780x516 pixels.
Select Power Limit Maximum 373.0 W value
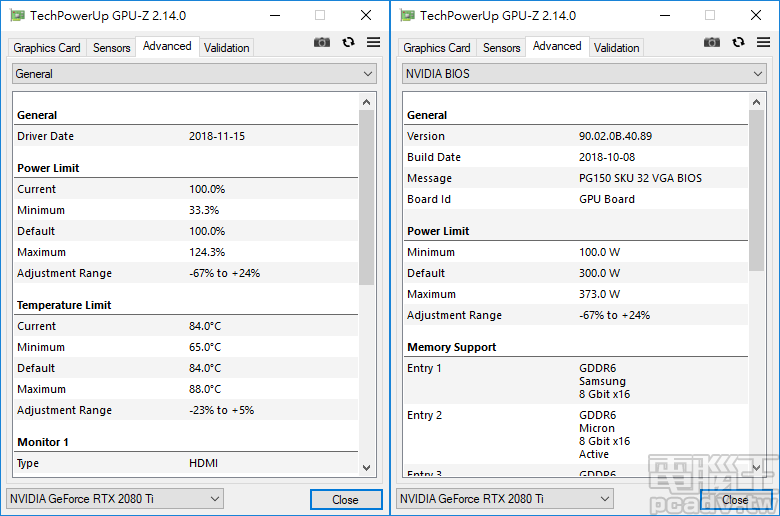[599, 294]
